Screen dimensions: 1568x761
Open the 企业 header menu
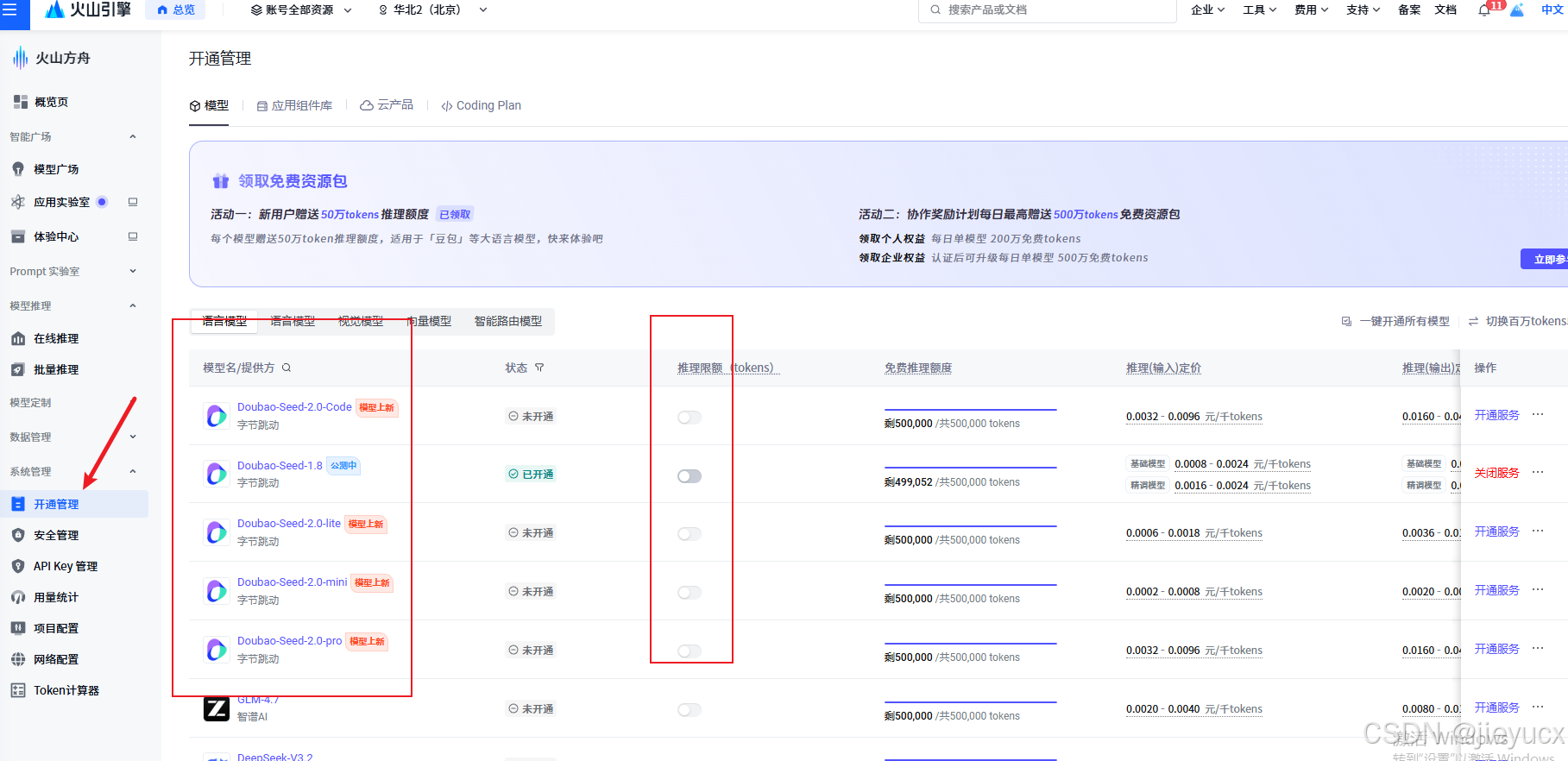[1207, 10]
